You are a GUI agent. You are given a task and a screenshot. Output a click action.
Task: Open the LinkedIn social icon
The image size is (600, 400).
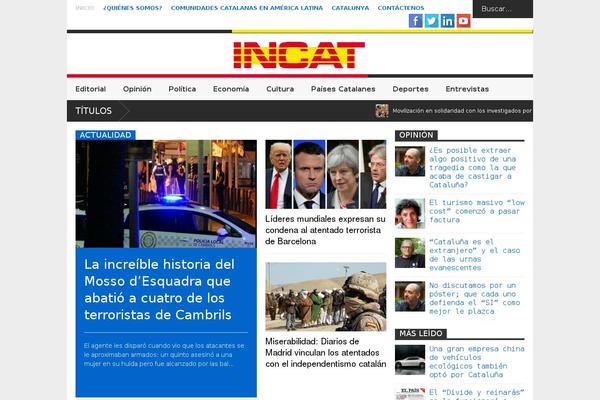coord(447,21)
